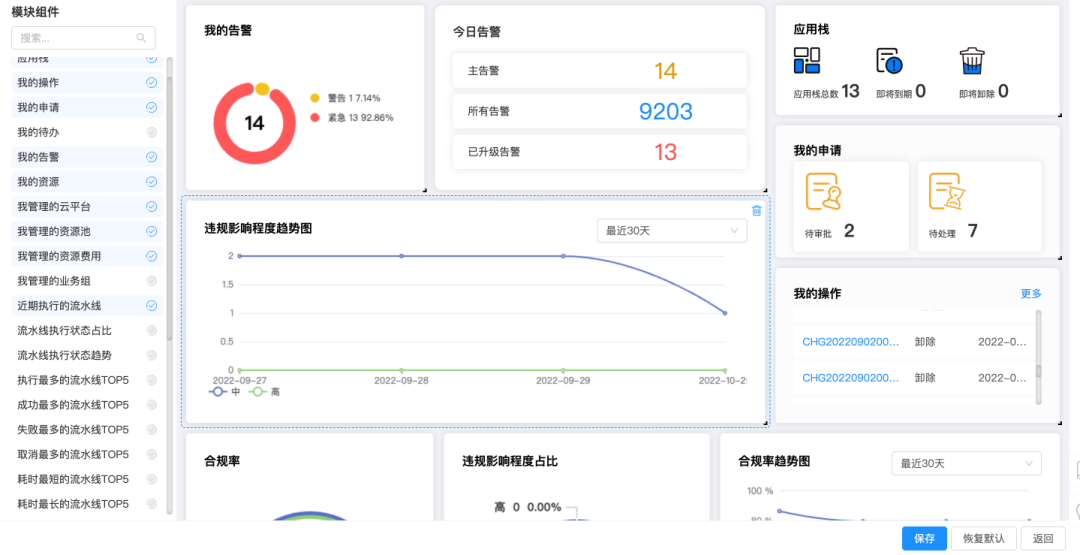Enable the 失败最多的流水线TOP5 module
Image resolution: width=1080 pixels, height=555 pixels.
click(152, 430)
